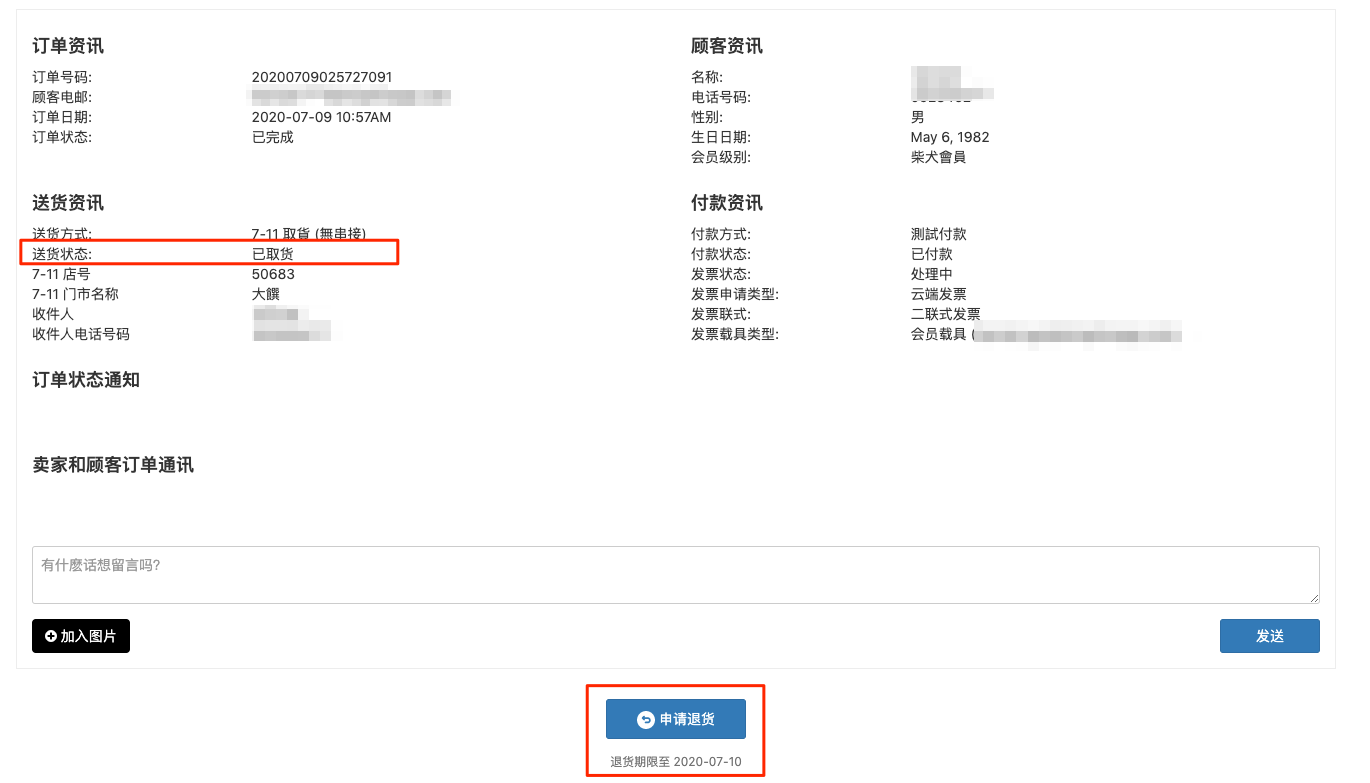Click the return deadline text 退货期限至 2020-07-10
This screenshot has height=783, width=1370.
click(676, 762)
